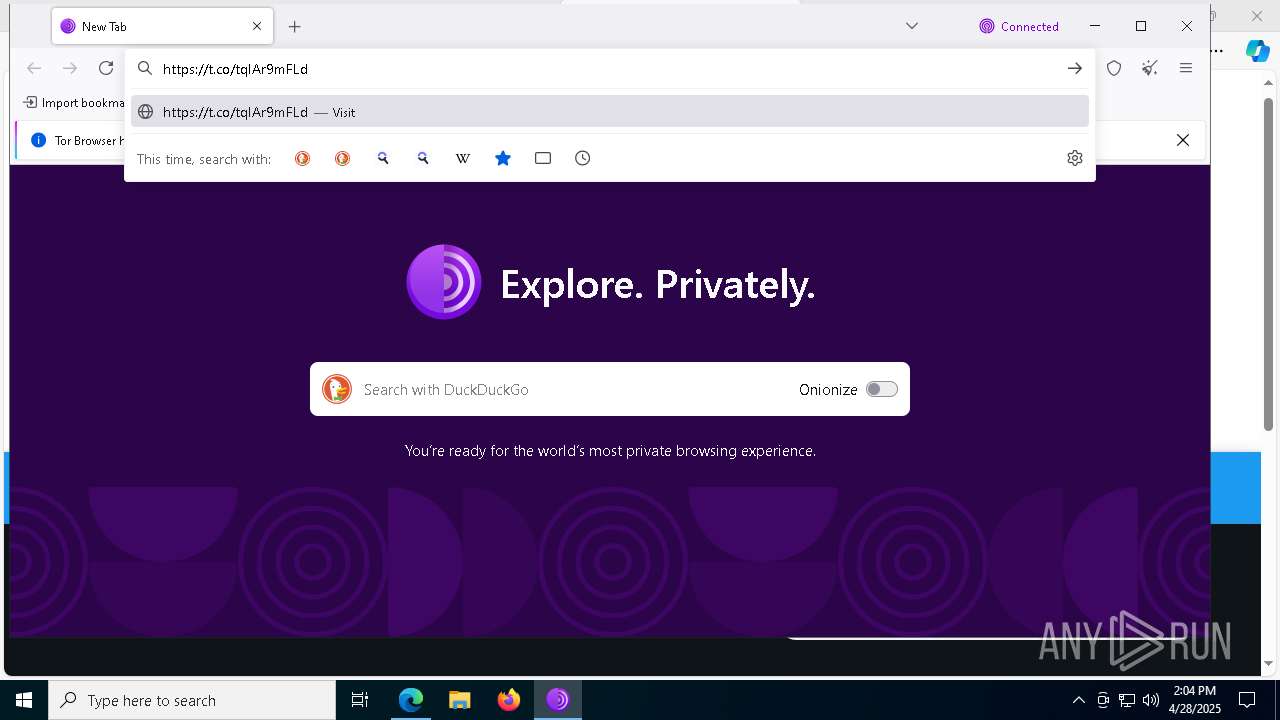
Task: Open the Tor security level shield
Action: (x=1114, y=68)
